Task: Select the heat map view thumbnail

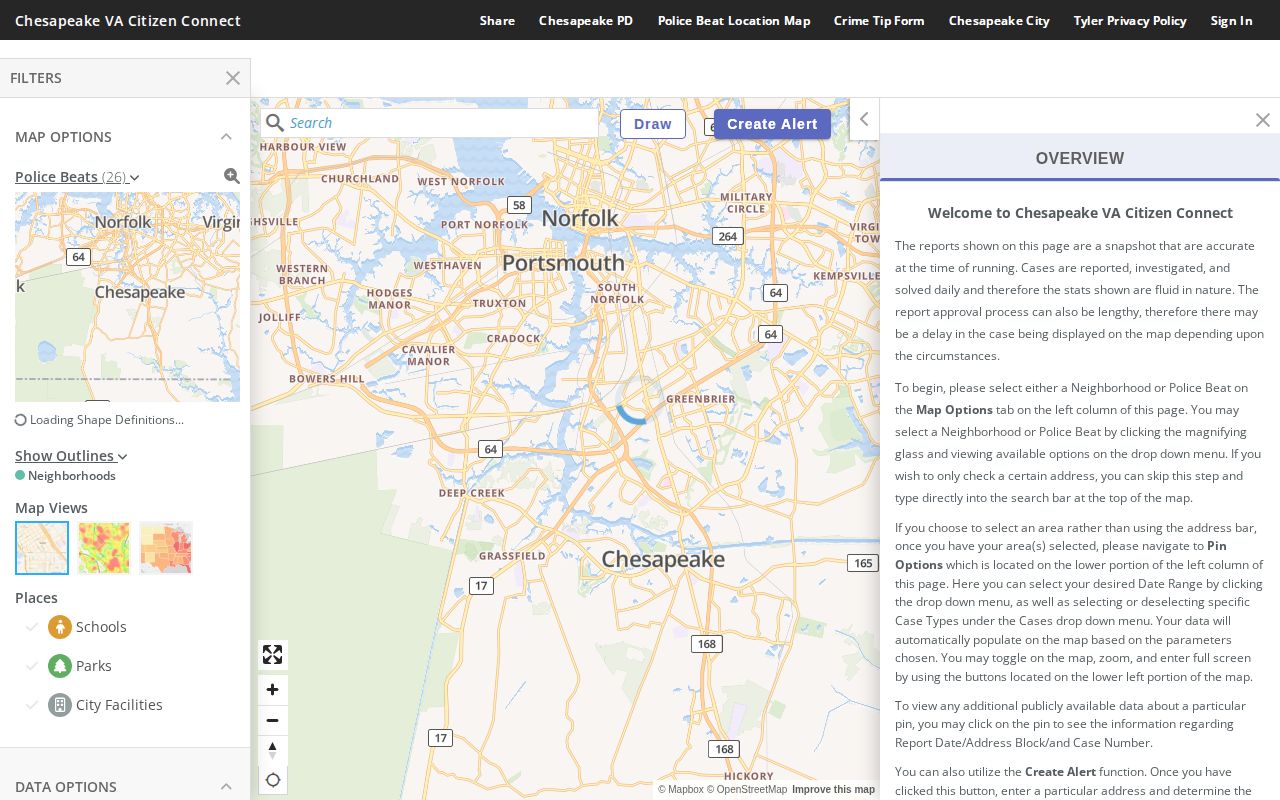Action: [104, 548]
